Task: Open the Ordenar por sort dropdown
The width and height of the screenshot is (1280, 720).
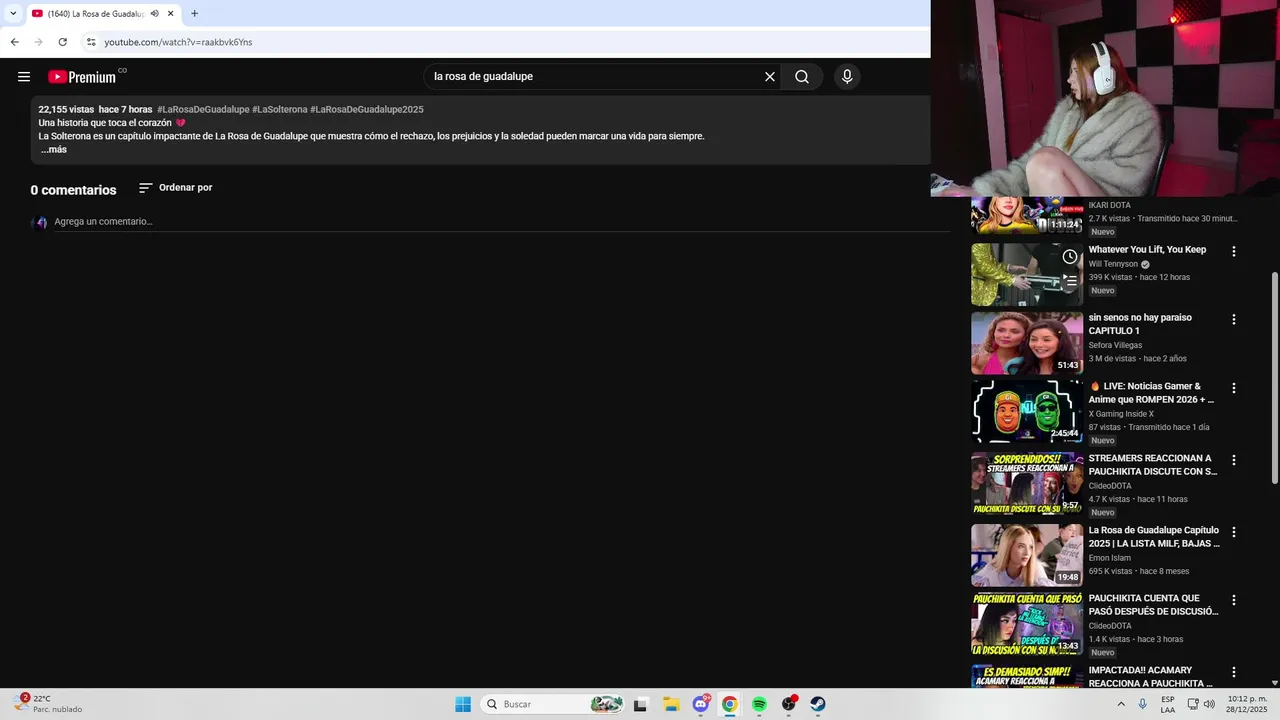Action: pos(175,188)
